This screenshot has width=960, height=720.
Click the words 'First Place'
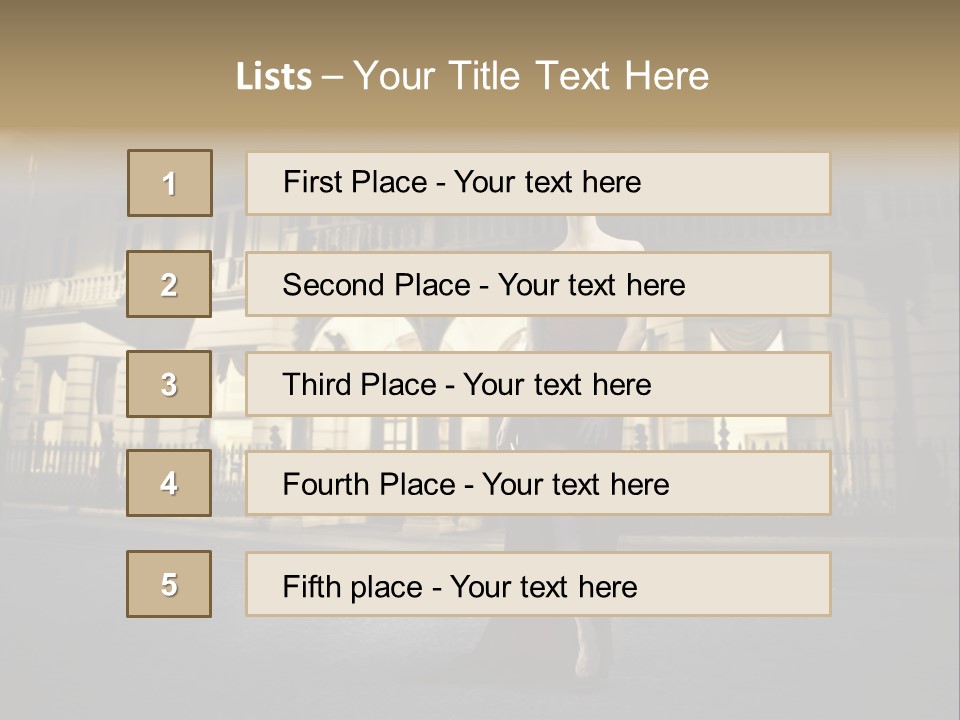click(x=355, y=182)
